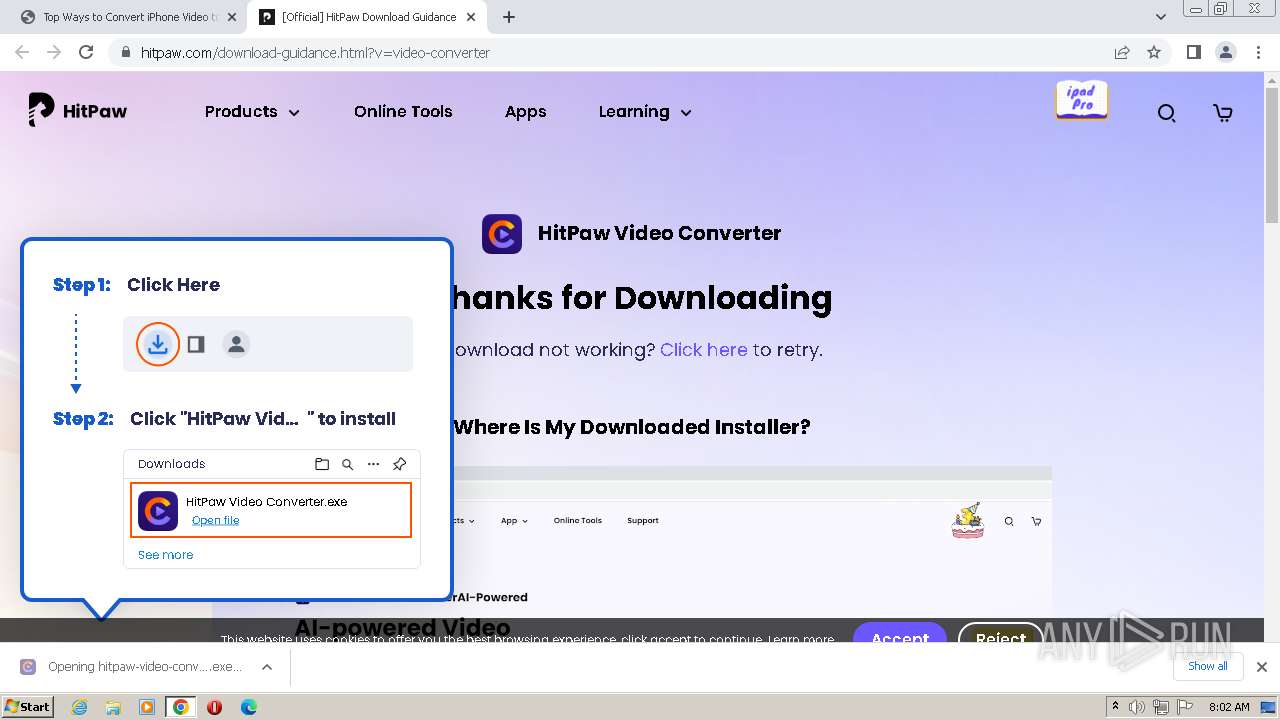The image size is (1280, 720).
Task: Reload the current page
Action: coord(86,52)
